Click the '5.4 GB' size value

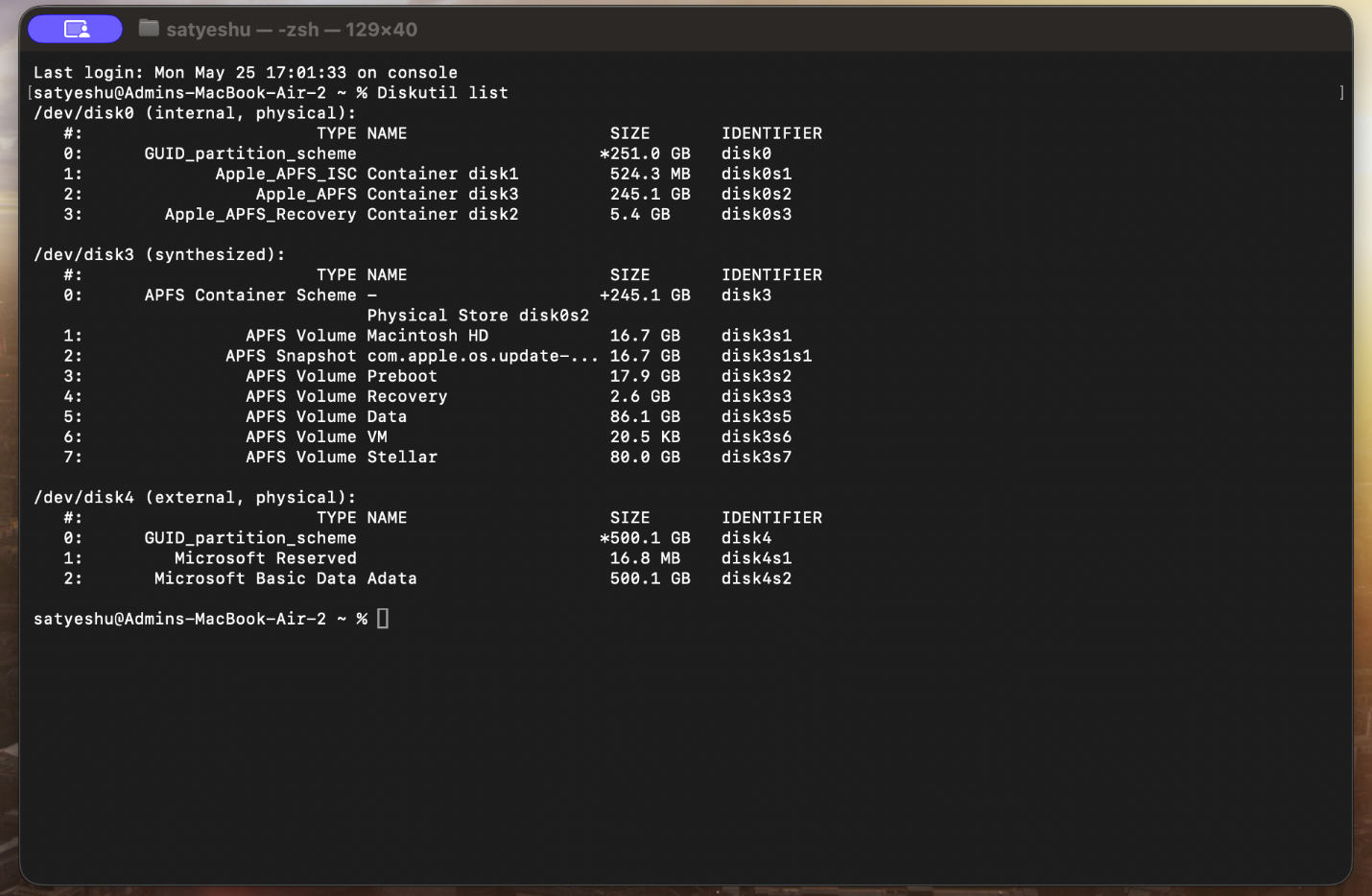(x=640, y=214)
